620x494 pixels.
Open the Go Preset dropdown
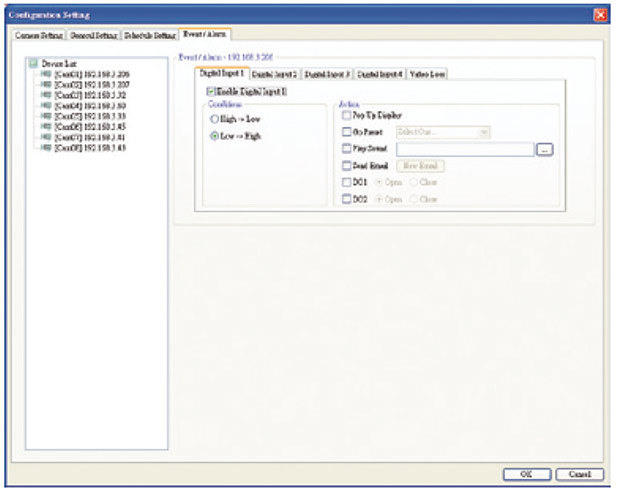(484, 132)
